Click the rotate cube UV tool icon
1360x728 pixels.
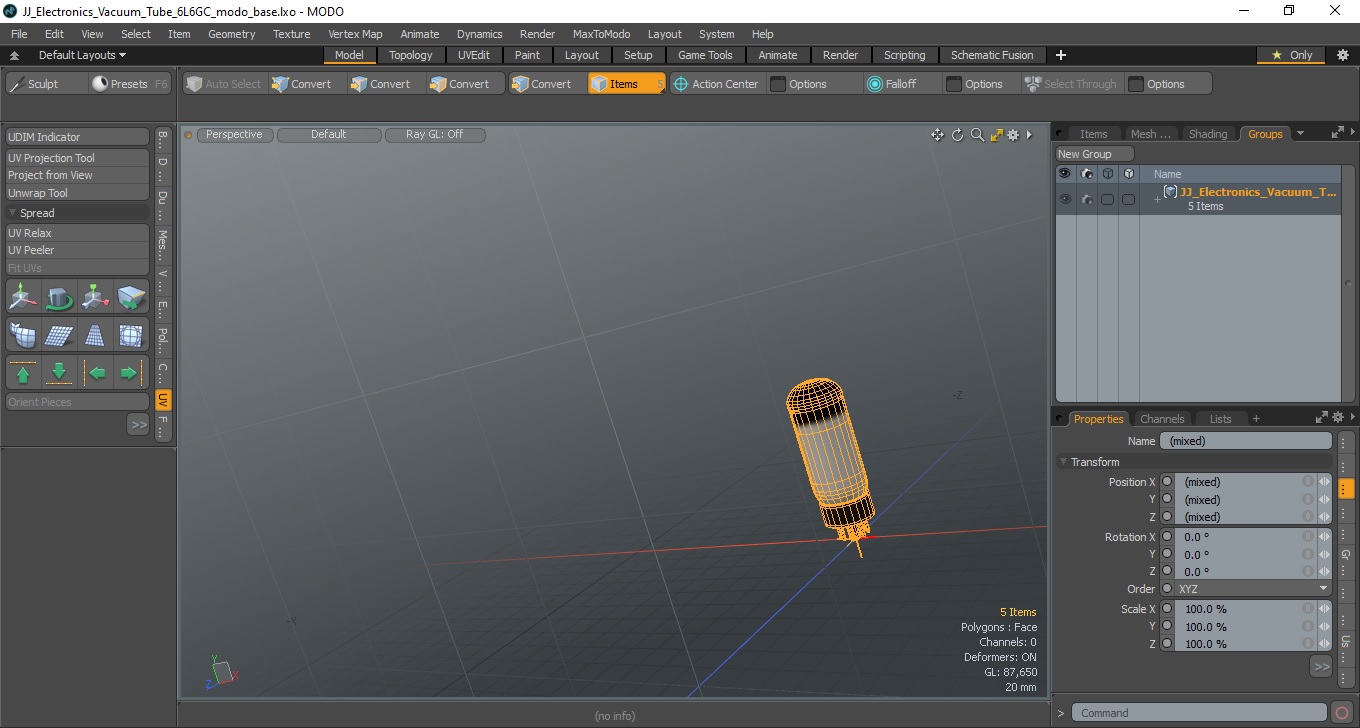pos(59,297)
